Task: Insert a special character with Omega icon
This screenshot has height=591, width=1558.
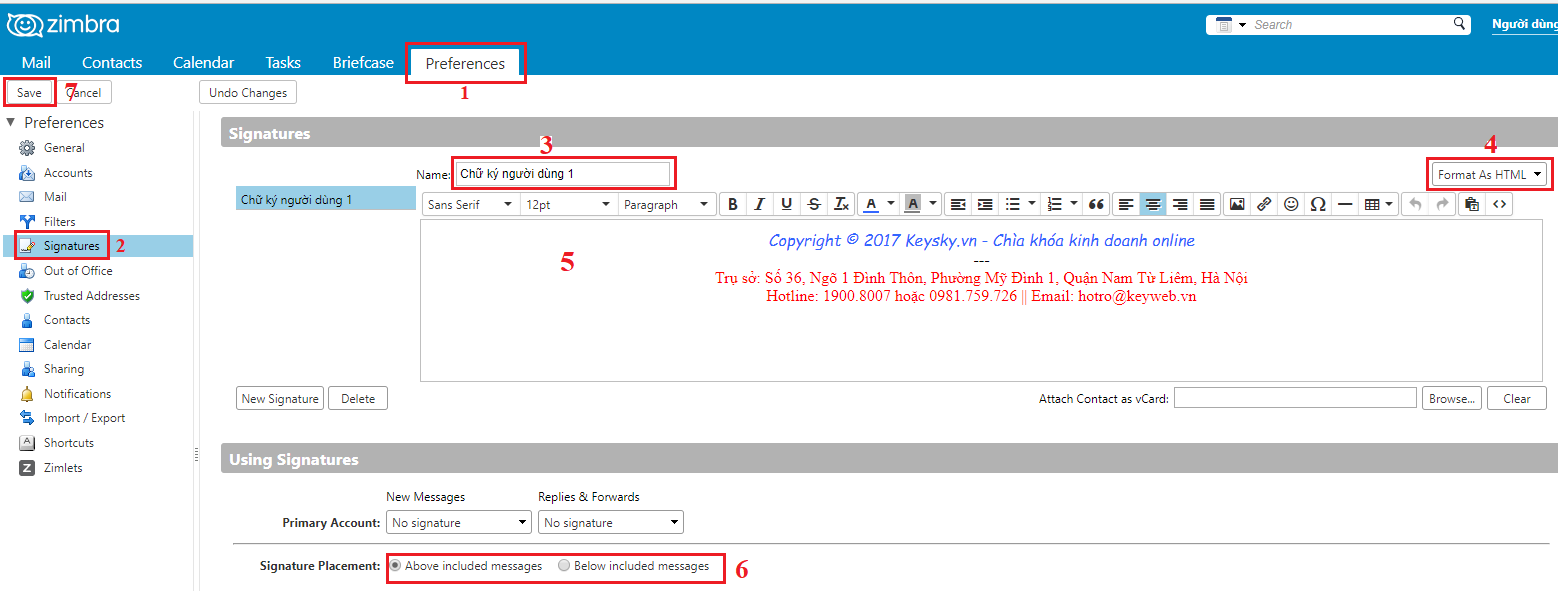Action: [x=1318, y=204]
